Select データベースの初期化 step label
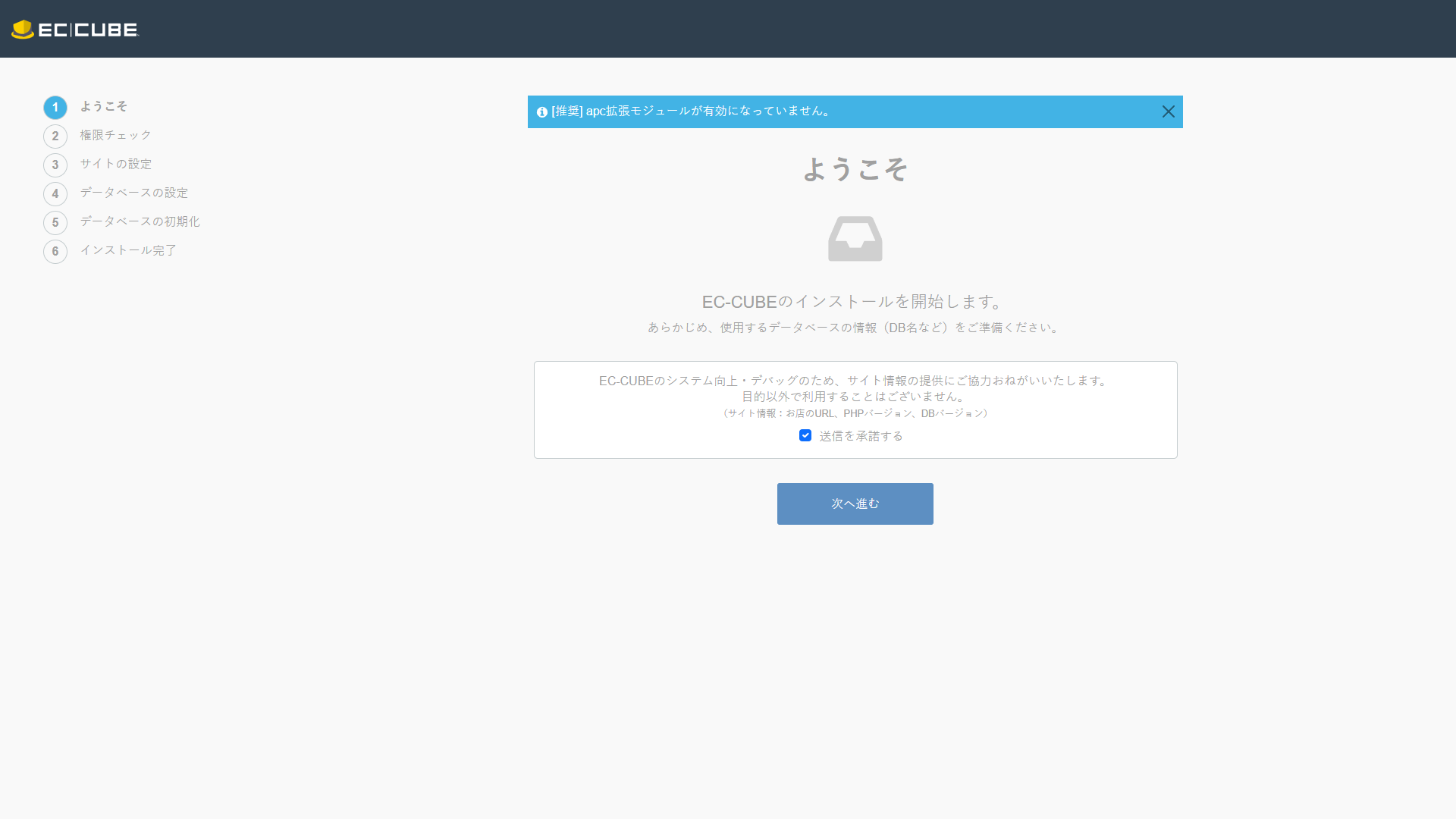The width and height of the screenshot is (1456, 819). (140, 221)
